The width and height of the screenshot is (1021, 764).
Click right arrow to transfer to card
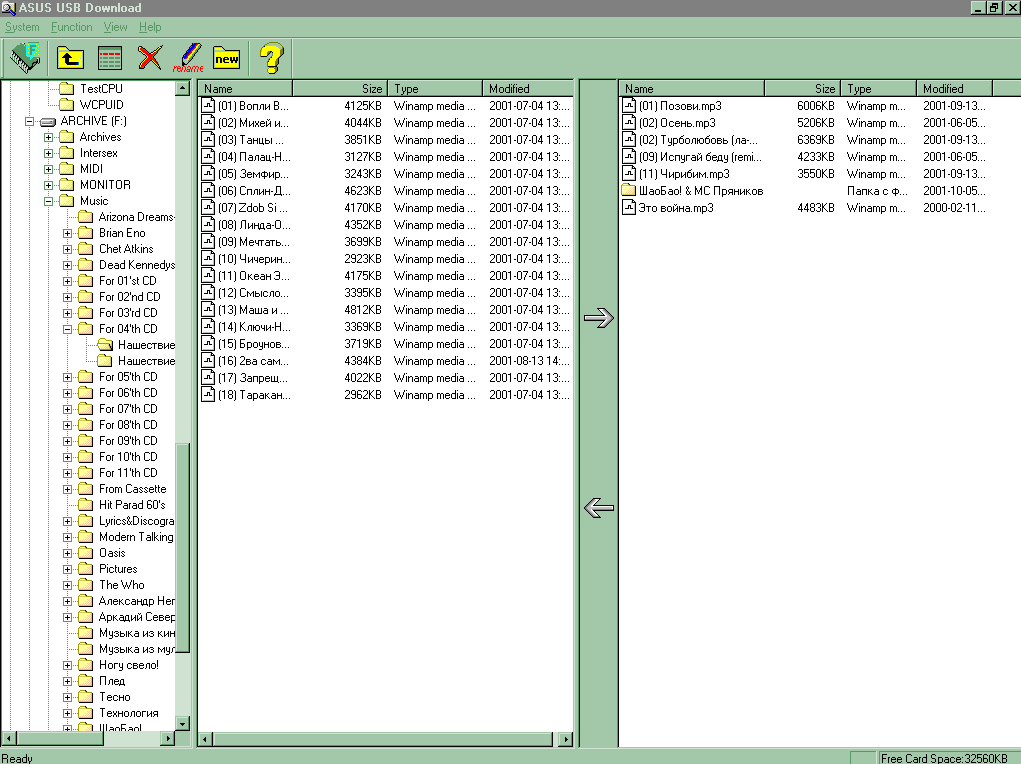coord(598,318)
